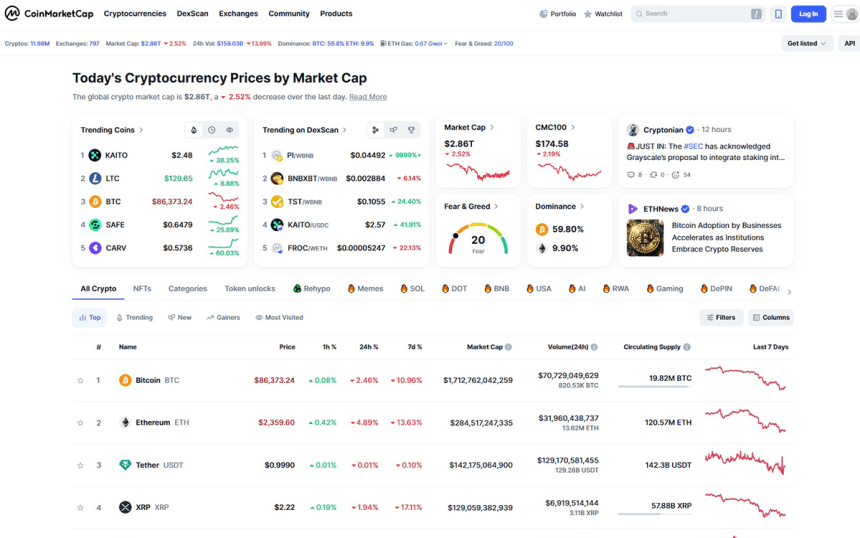This screenshot has width=860, height=538.
Task: Click the CARV trending coin icon
Action: point(95,248)
